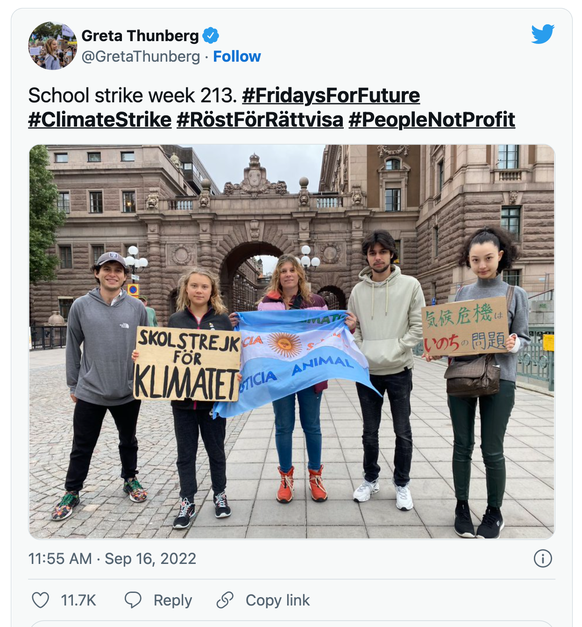Screen dimensions: 582x627
Task: Open the tweet timestamp Sep 16, 2022
Action: coord(112,559)
